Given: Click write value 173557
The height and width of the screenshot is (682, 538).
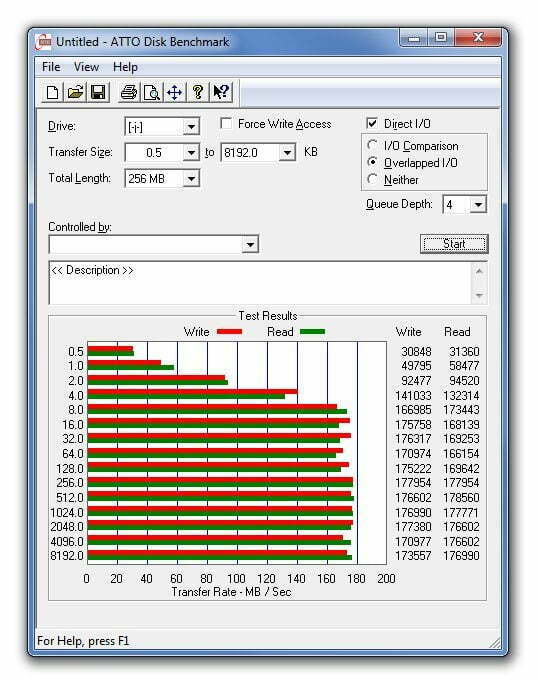Looking at the screenshot, I should click(413, 556).
